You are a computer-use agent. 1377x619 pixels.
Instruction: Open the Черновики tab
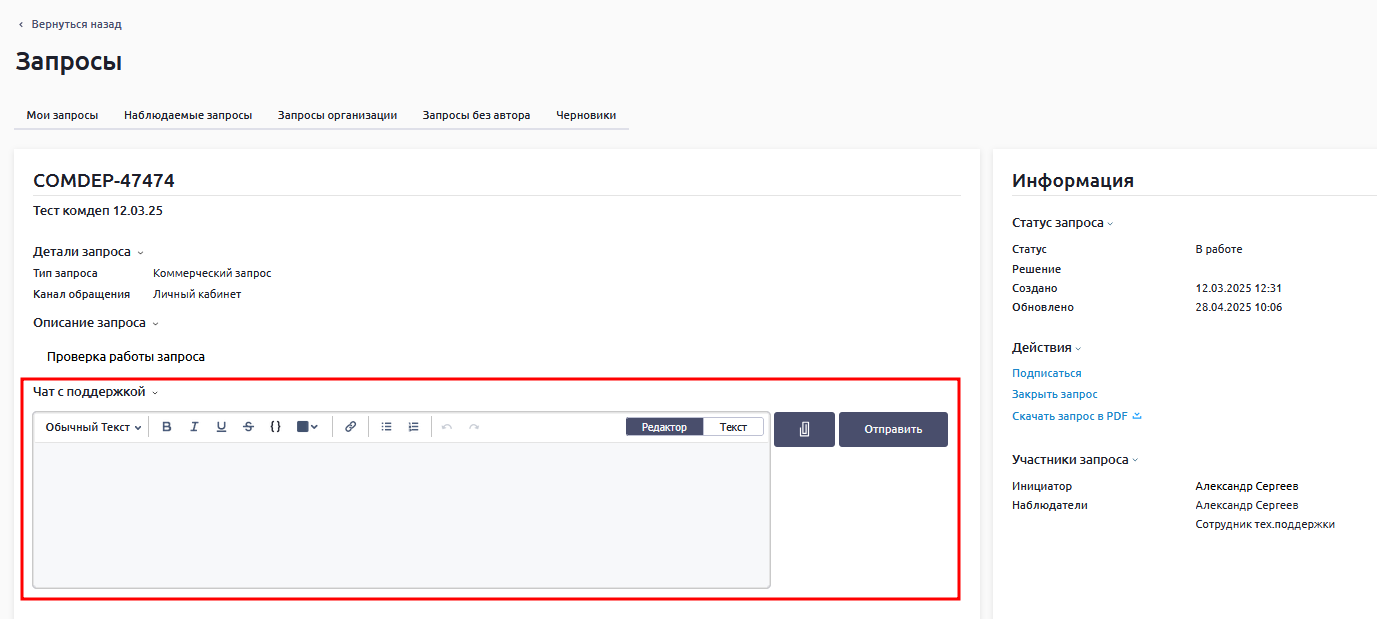(x=586, y=115)
